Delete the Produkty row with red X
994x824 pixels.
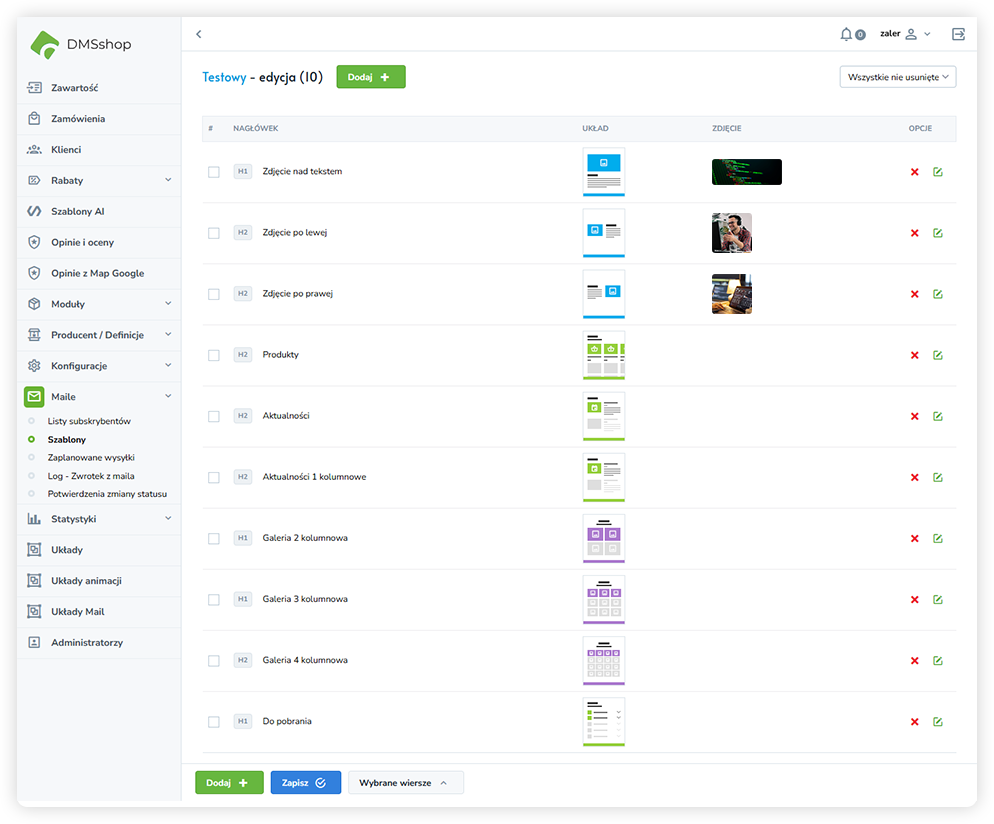[914, 355]
